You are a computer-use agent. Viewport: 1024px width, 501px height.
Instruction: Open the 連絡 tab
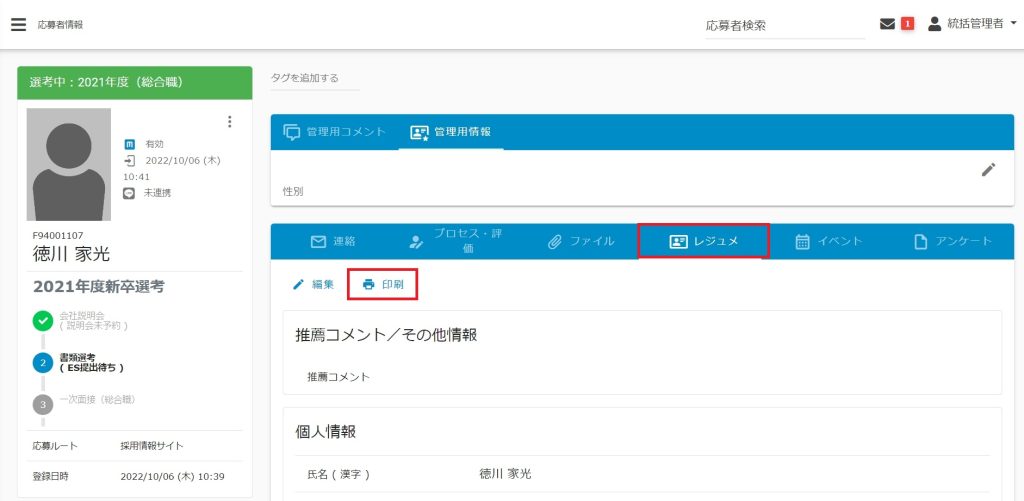point(333,241)
